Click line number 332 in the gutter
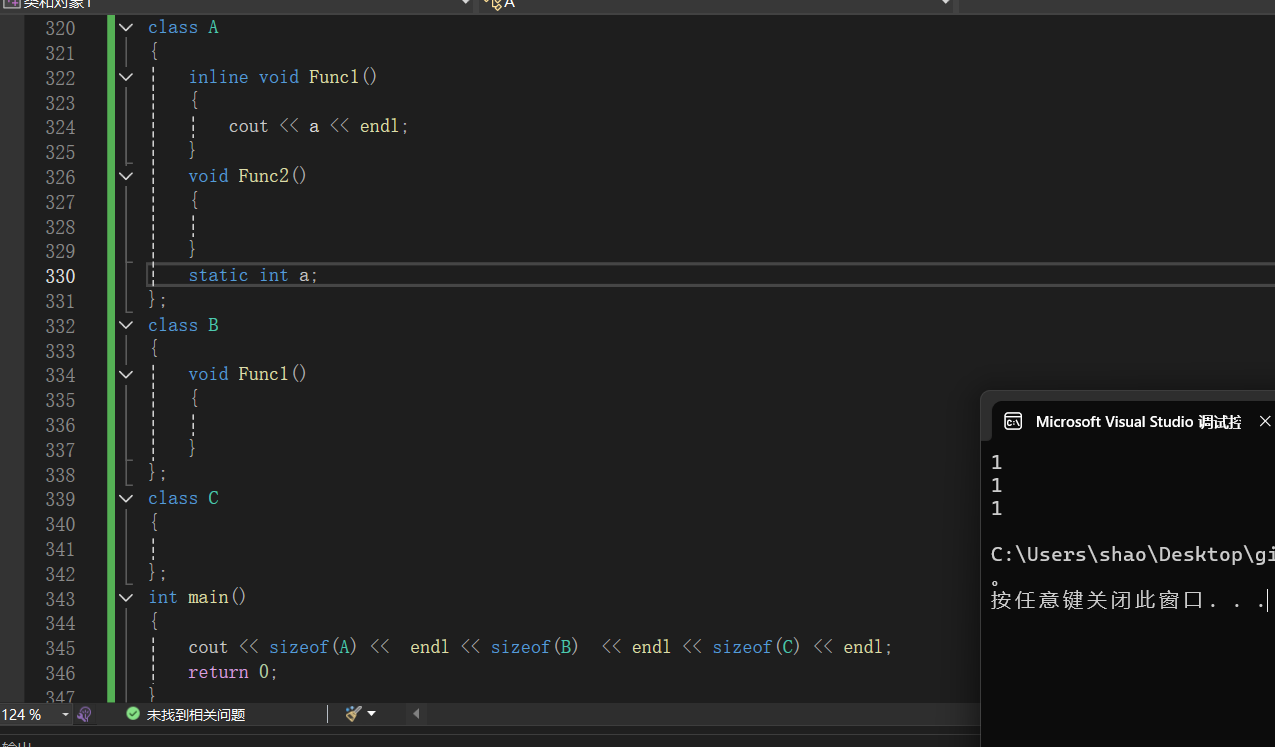 pos(60,326)
